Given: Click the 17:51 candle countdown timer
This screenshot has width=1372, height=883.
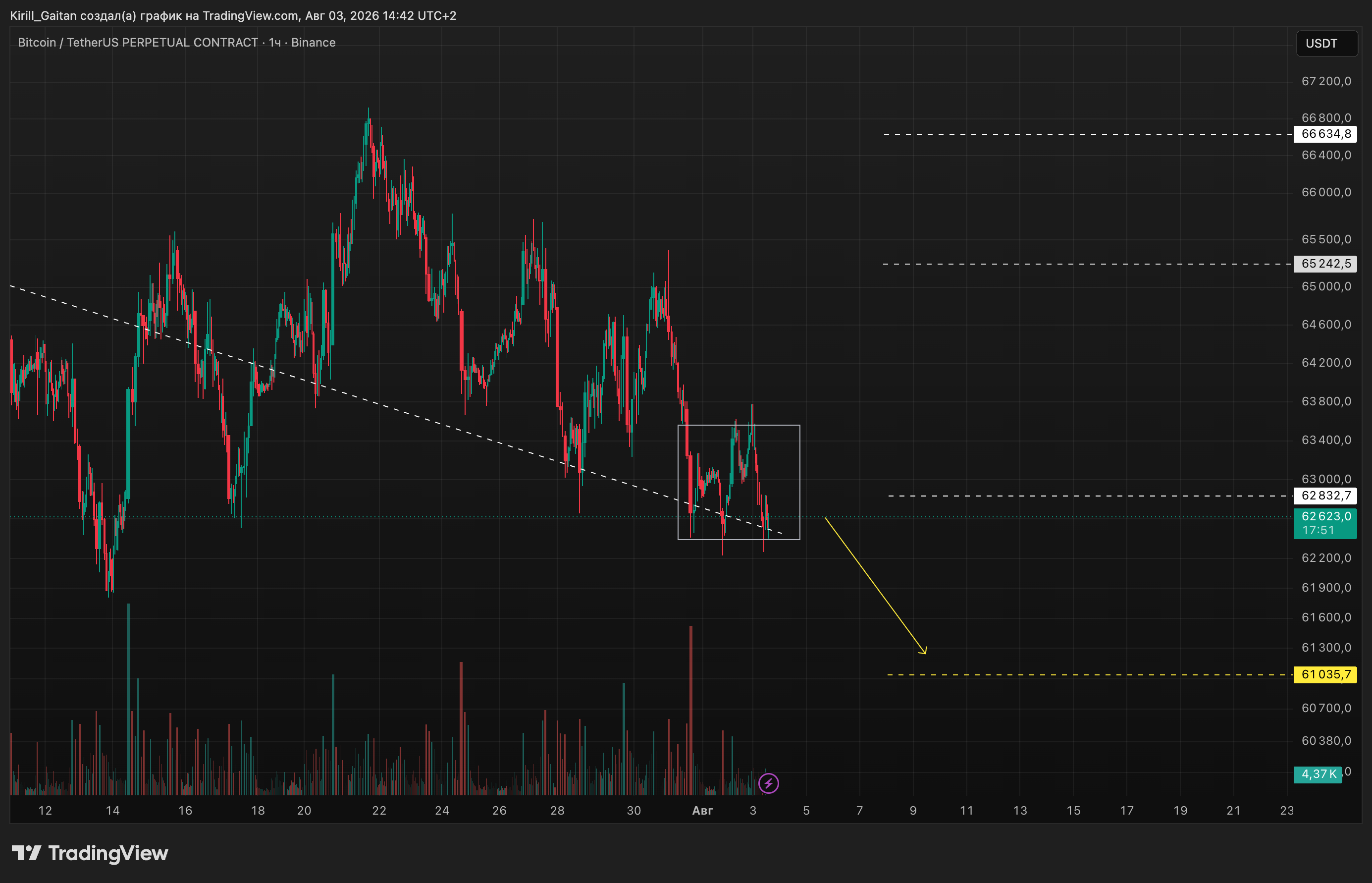Looking at the screenshot, I should tap(1318, 530).
